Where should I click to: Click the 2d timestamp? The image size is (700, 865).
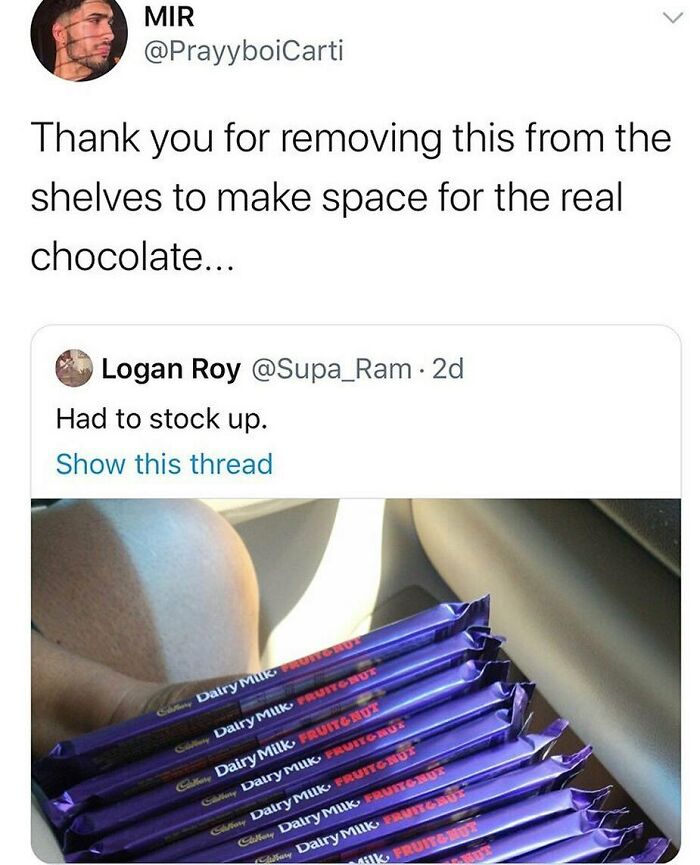[448, 369]
